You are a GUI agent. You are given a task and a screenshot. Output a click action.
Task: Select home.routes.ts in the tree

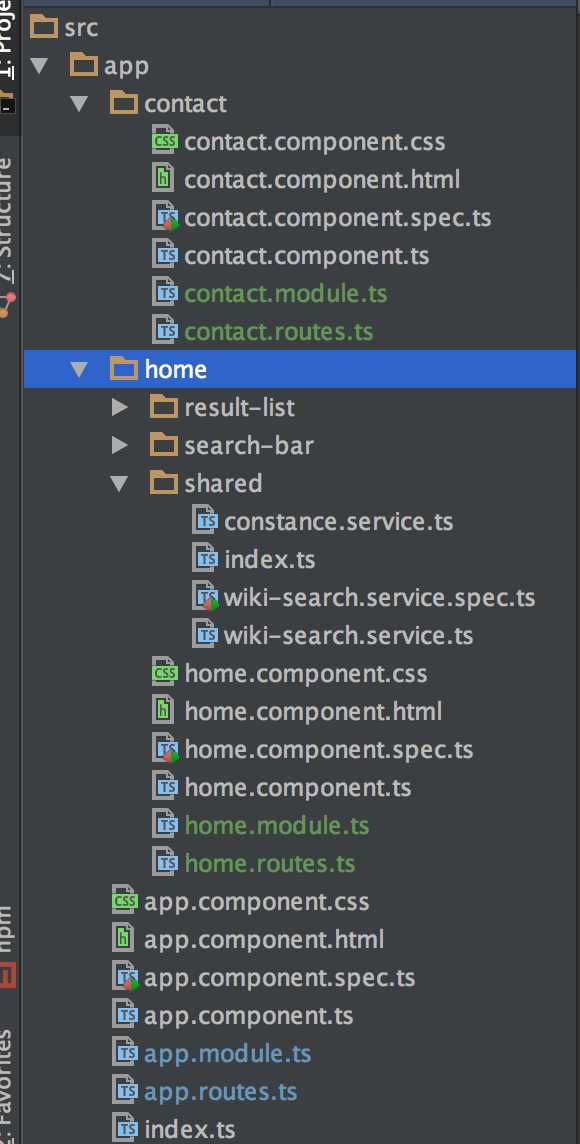tap(270, 863)
